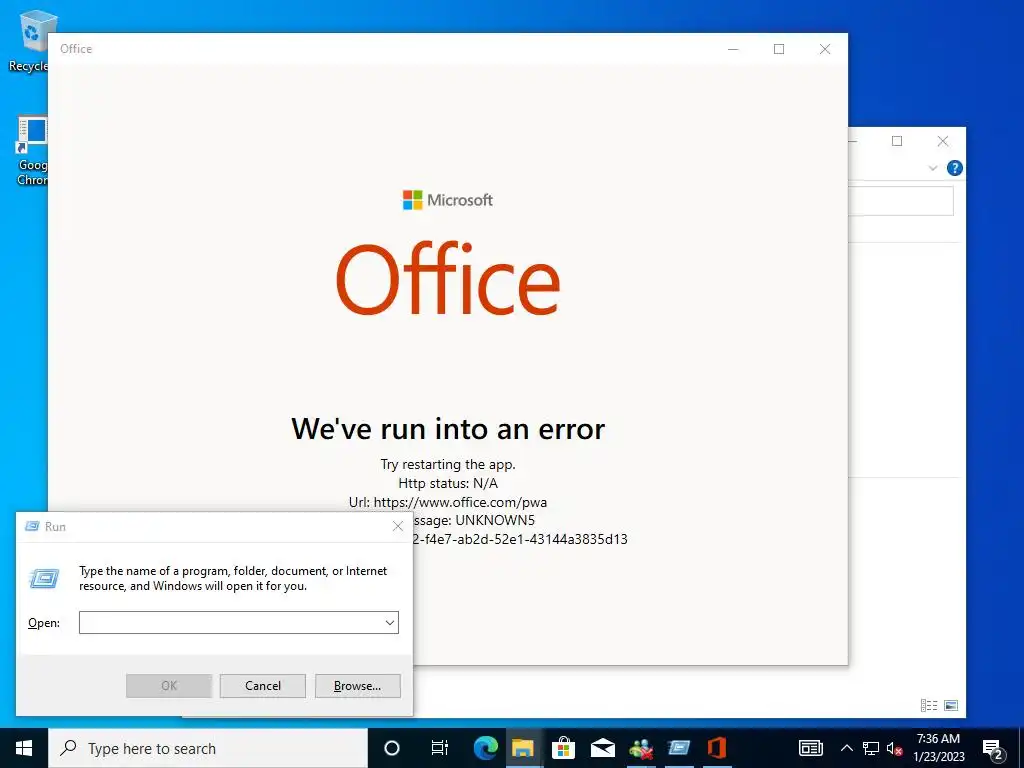Screen dimensions: 1024x768
Task: Launch Microsoft Edge from the taskbar
Action: (x=485, y=748)
